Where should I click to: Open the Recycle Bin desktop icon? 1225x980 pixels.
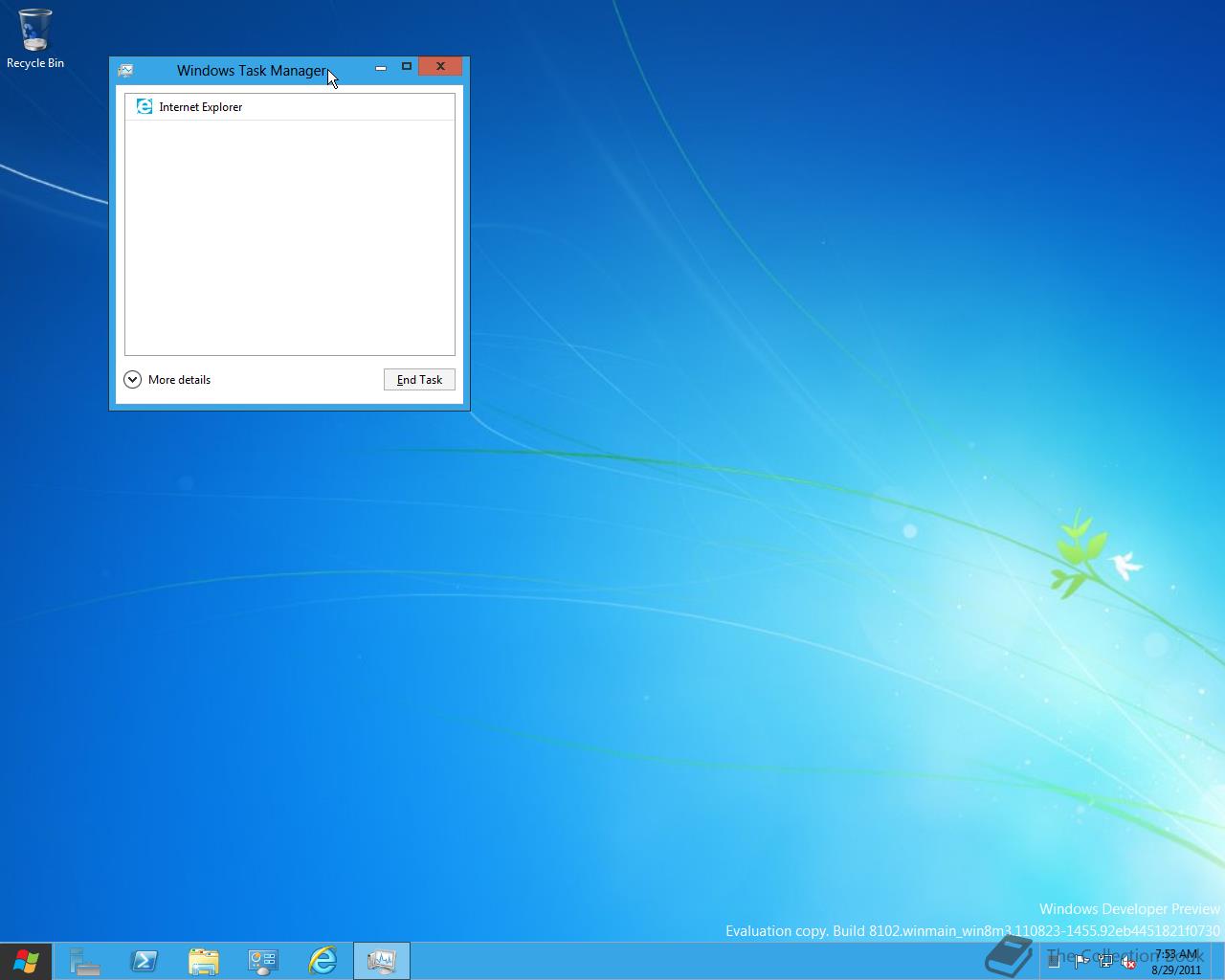[x=35, y=39]
